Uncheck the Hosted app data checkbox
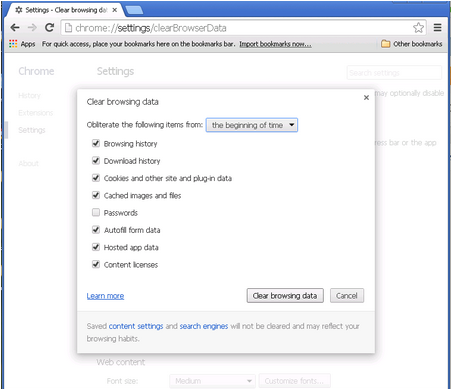 [96, 247]
